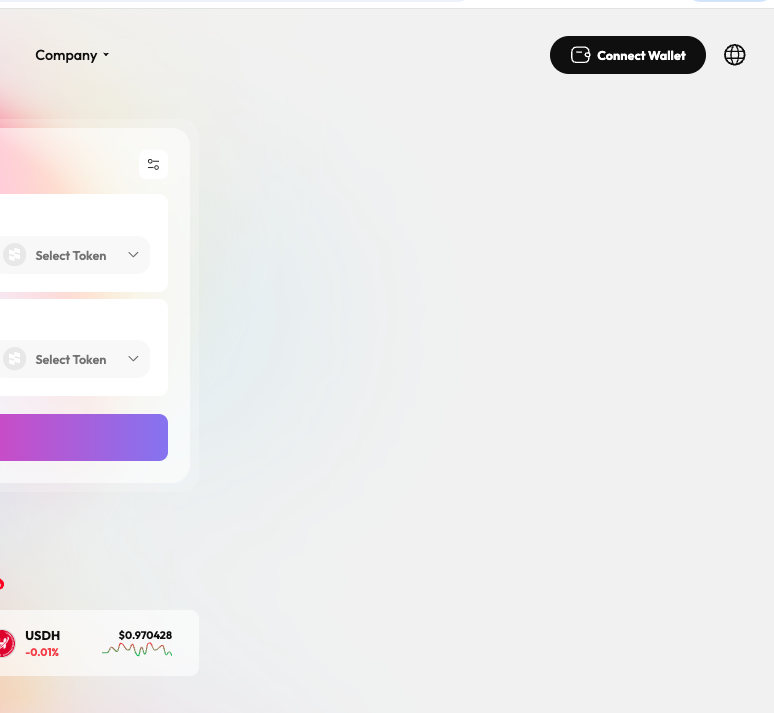Click the top Select Token label

(x=71, y=255)
